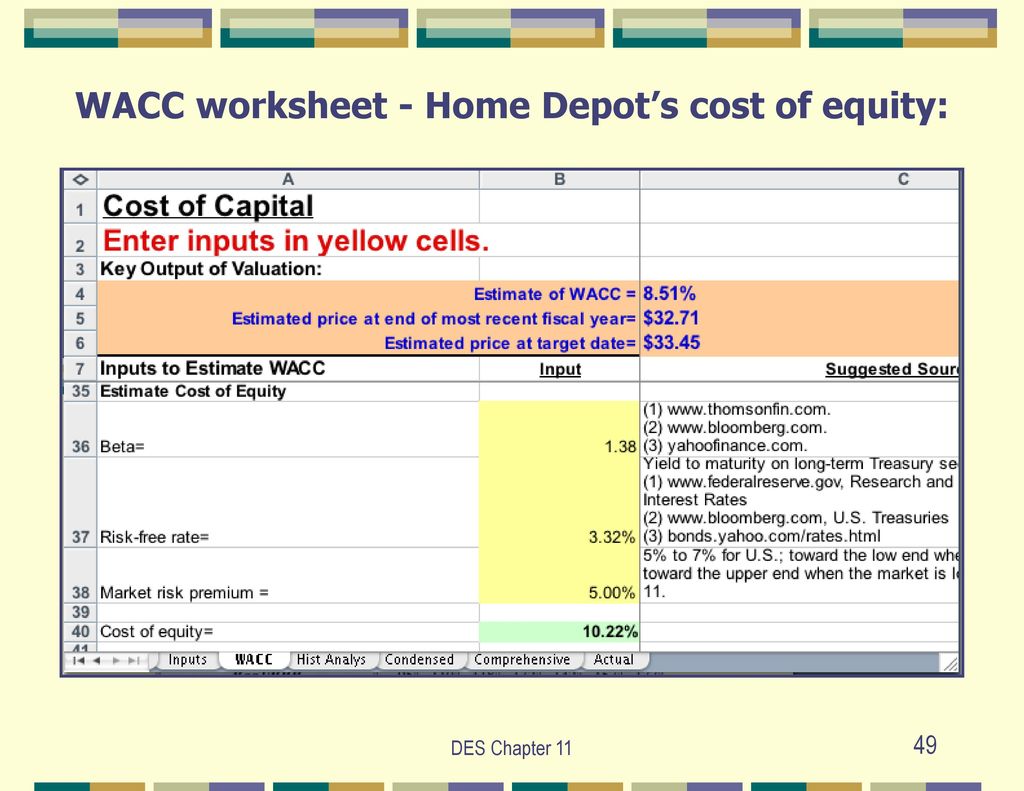Open the Hist Analys sheet tab
Screen dimensions: 1024x791
[331, 660]
